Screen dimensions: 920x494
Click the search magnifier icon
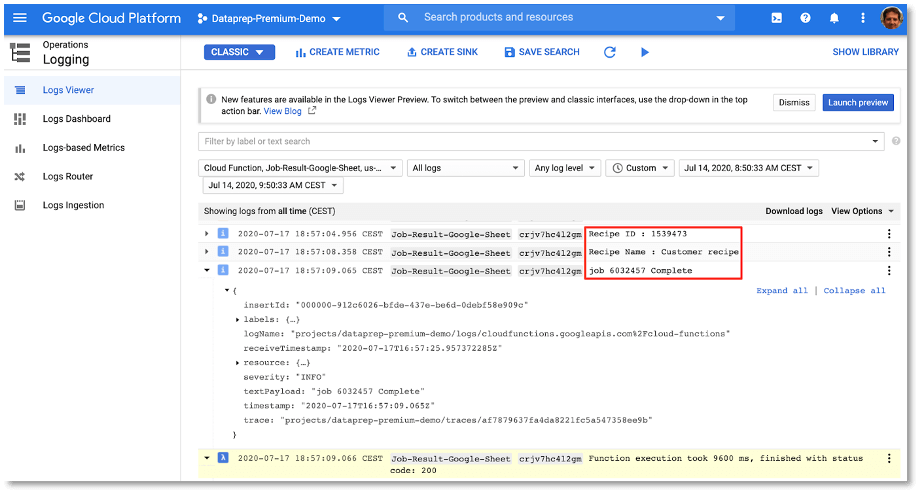pos(402,18)
